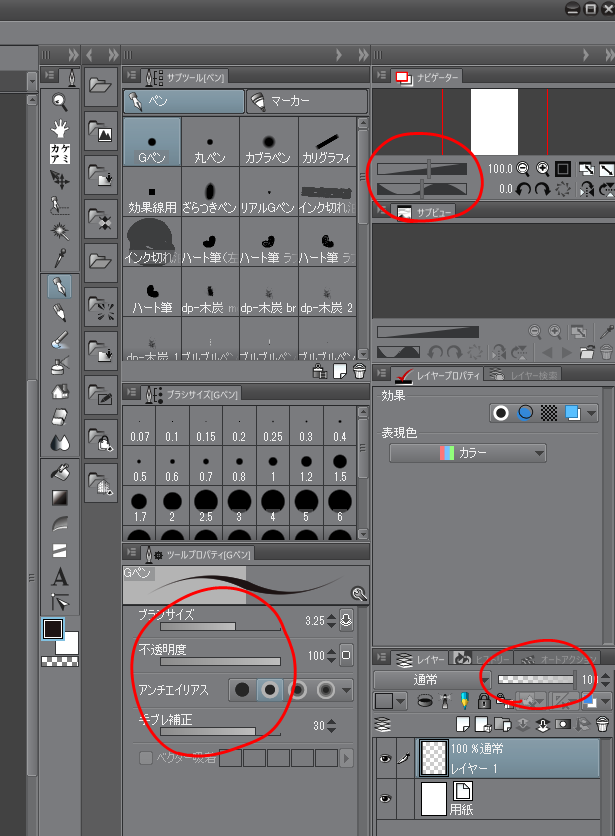Screen dimensions: 615x836
Task: Select the Gradient tool
Action: pyautogui.click(x=60, y=497)
